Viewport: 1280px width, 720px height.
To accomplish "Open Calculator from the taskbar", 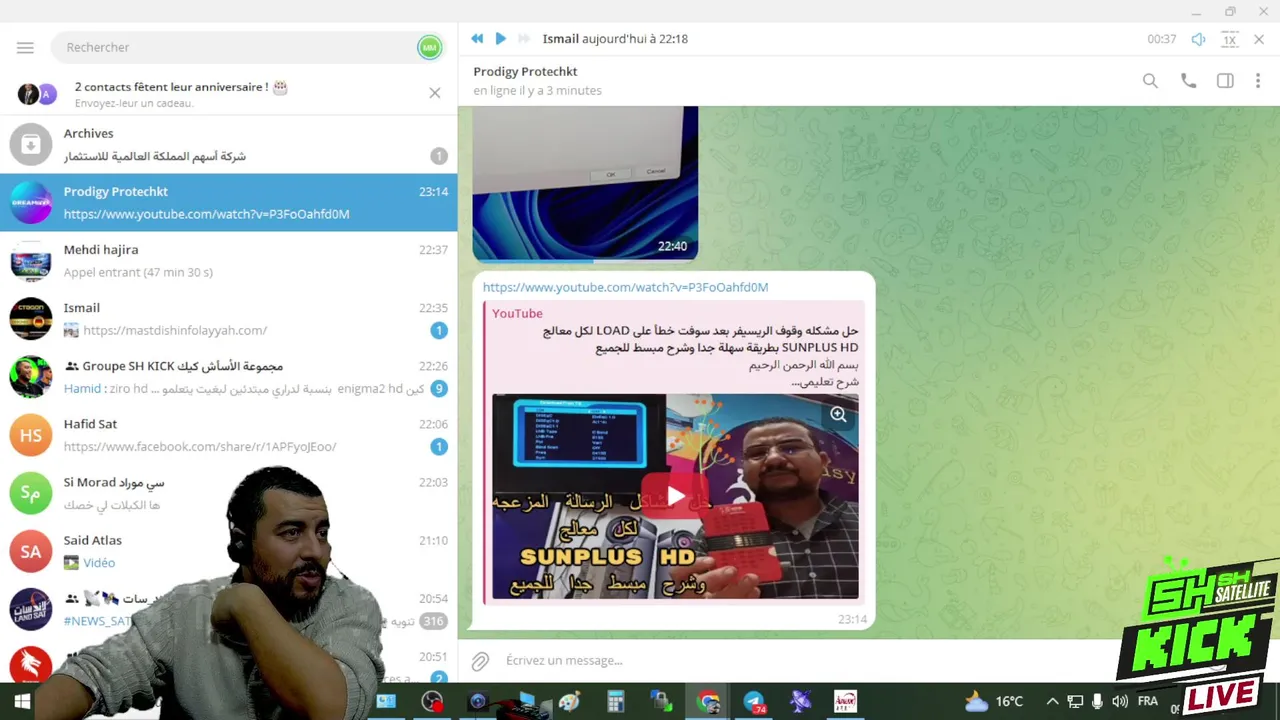I will point(615,702).
